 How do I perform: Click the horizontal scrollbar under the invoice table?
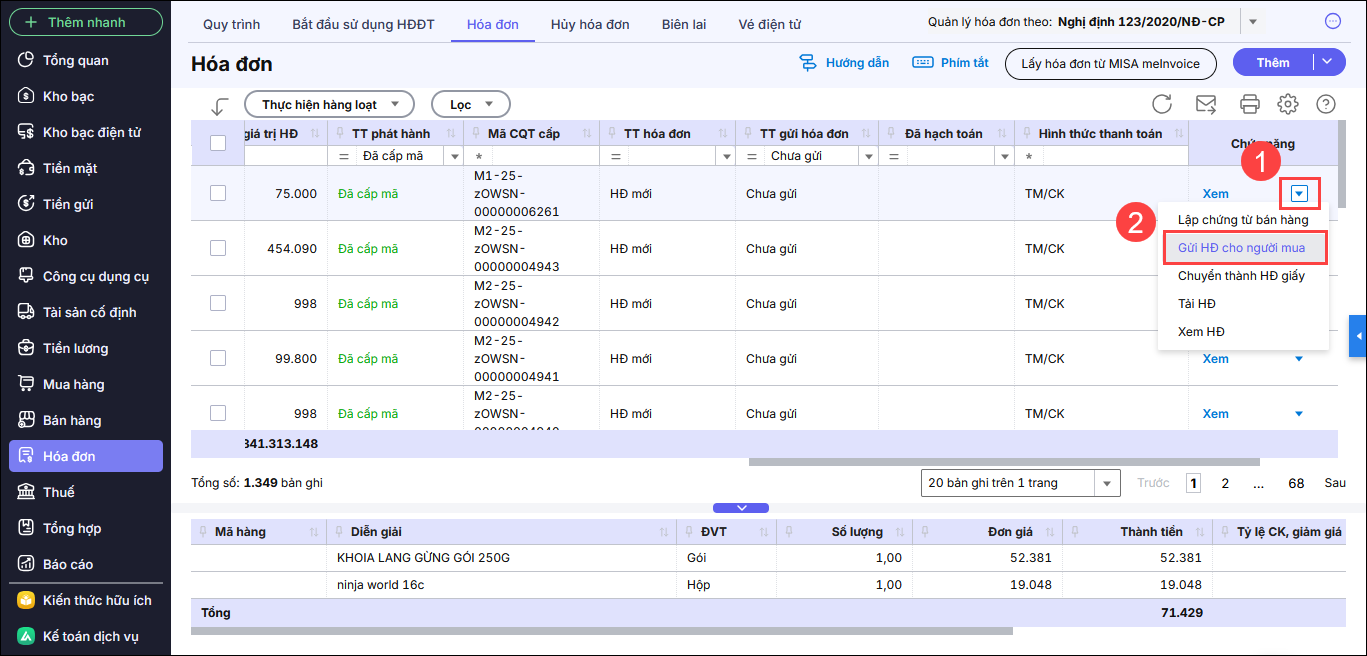1000,462
